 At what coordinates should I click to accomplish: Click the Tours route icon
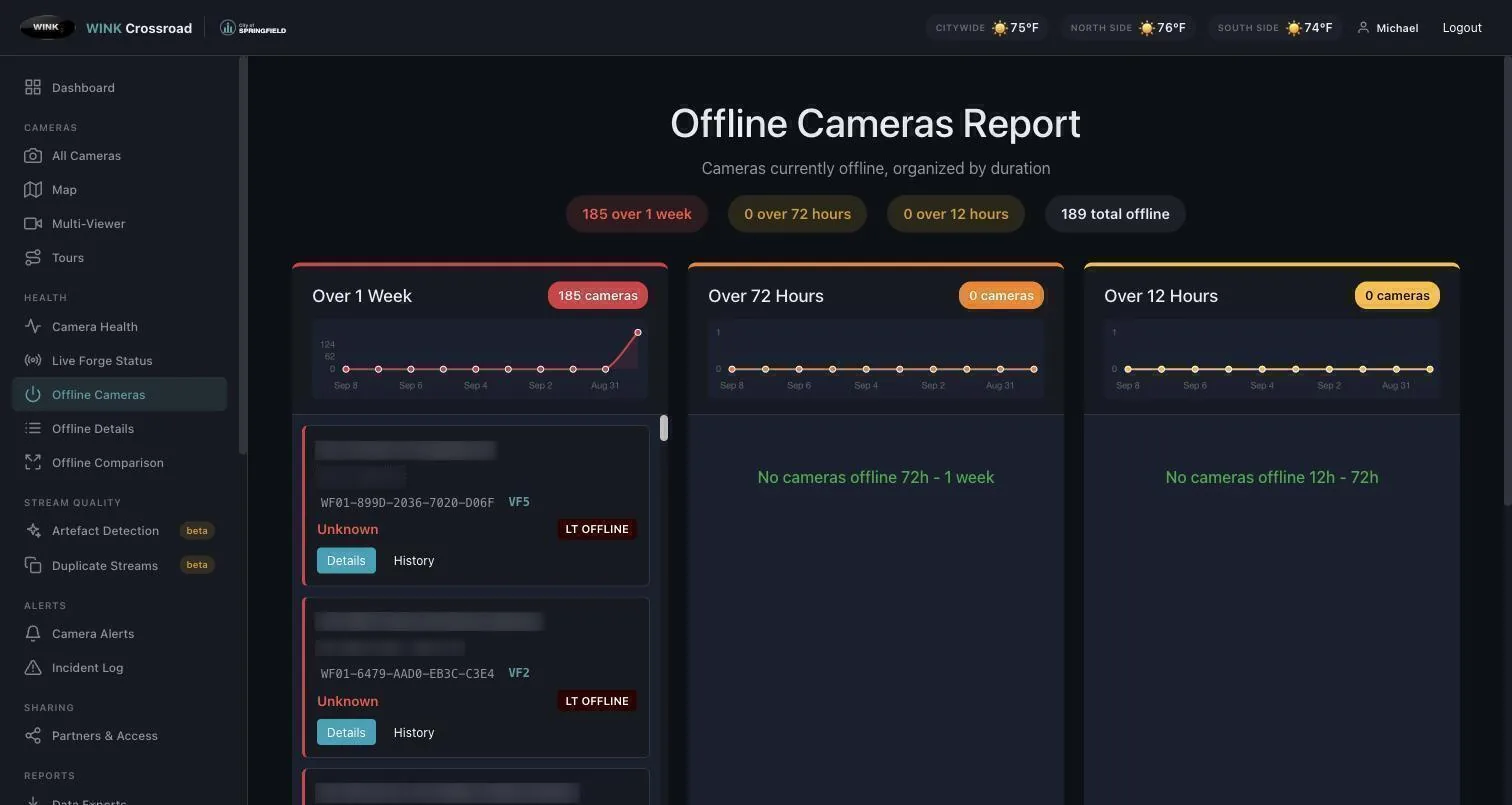click(x=33, y=258)
